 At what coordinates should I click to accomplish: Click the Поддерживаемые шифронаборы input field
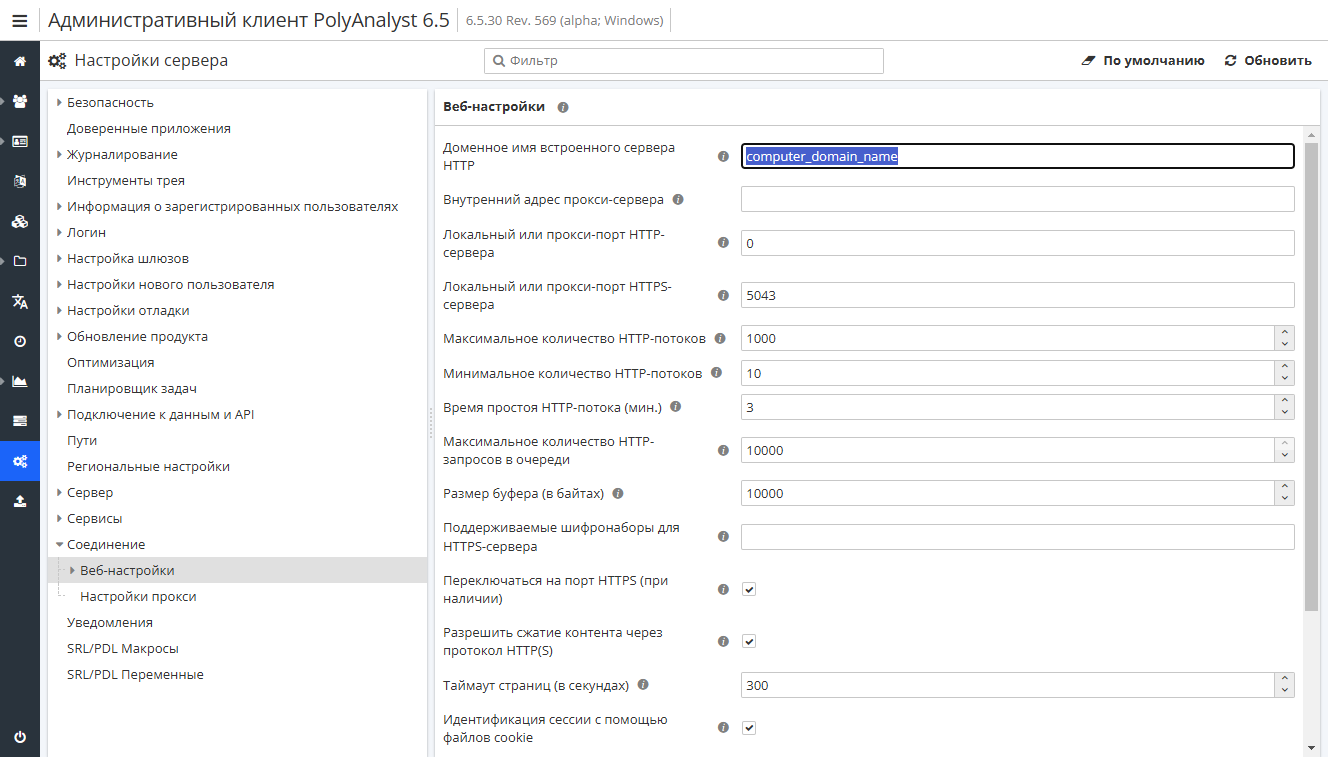click(1018, 537)
